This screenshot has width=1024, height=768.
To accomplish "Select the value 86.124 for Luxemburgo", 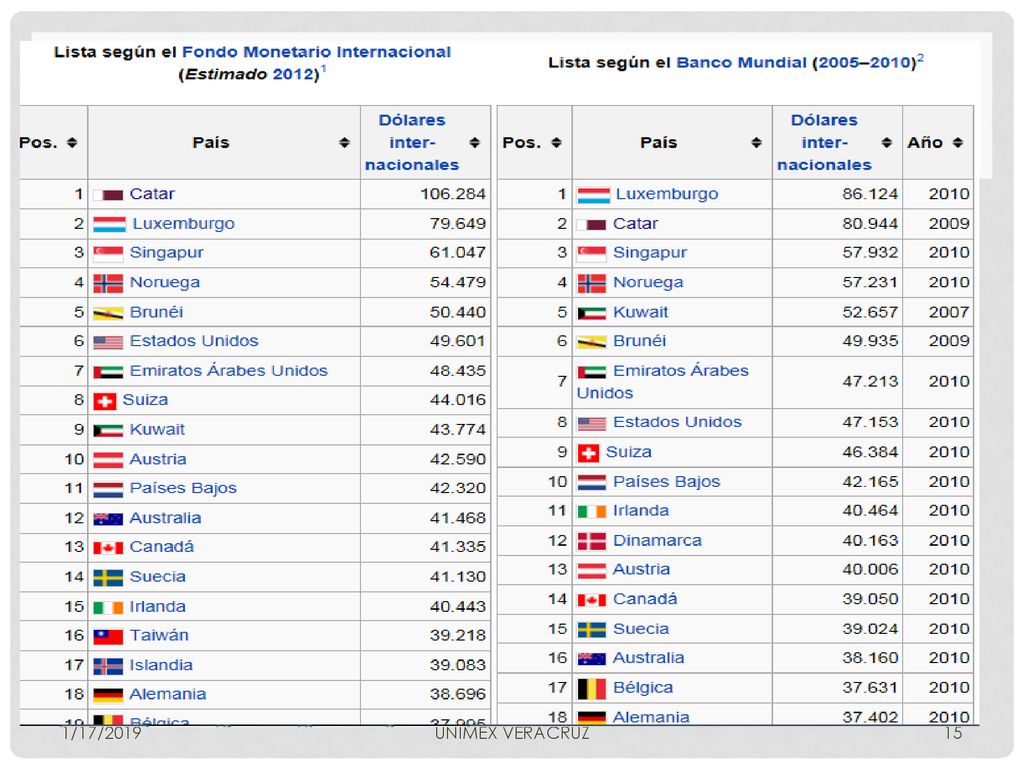I will pos(870,194).
